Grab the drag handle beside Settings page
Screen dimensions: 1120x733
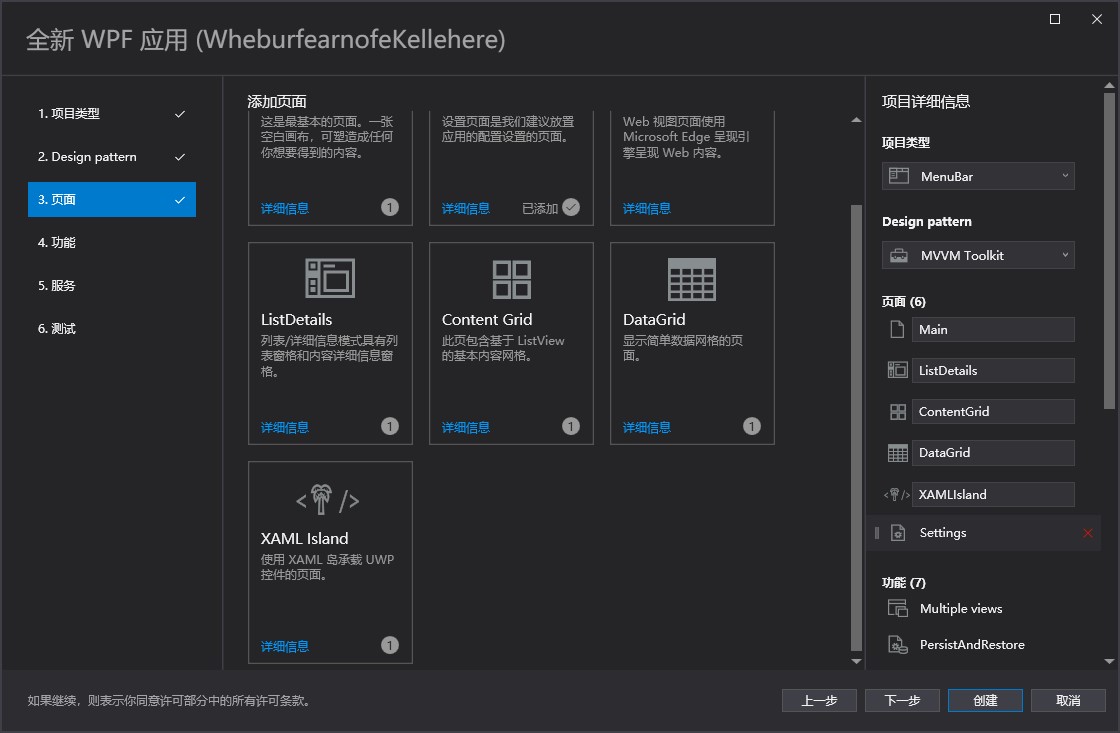(x=876, y=533)
